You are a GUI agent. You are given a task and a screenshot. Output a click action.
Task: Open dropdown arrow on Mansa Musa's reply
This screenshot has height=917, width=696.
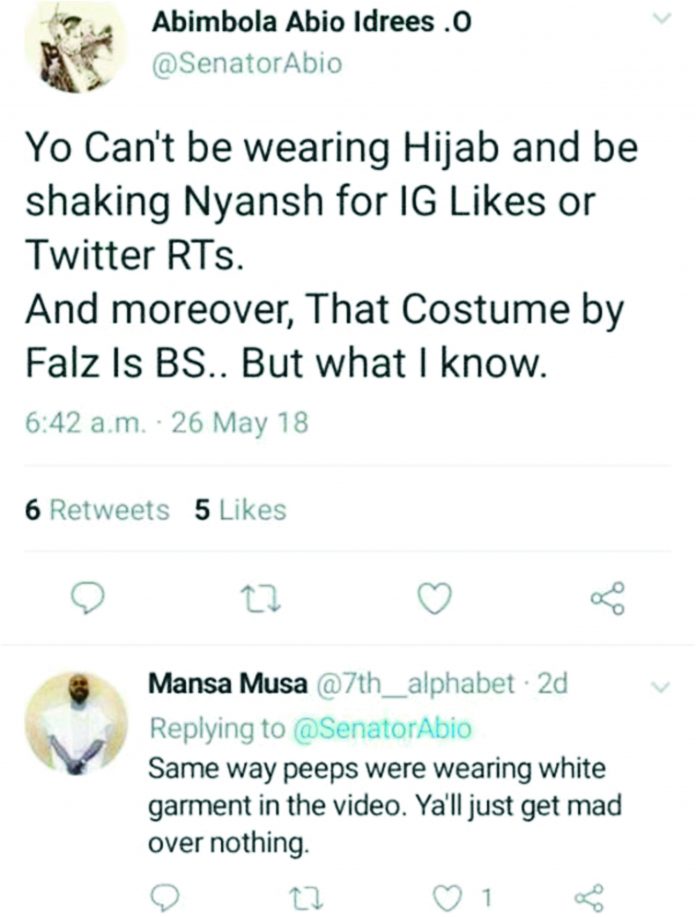tap(659, 687)
